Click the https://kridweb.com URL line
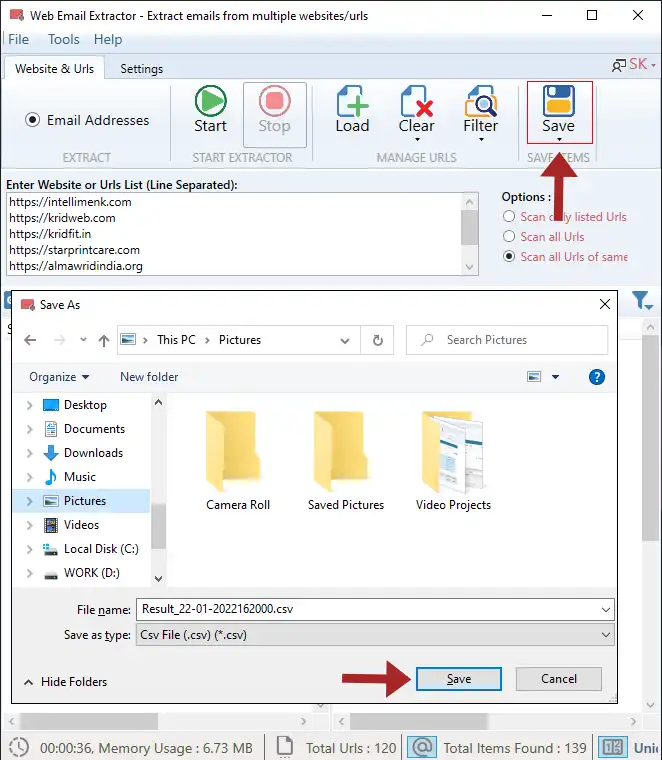 (62, 218)
